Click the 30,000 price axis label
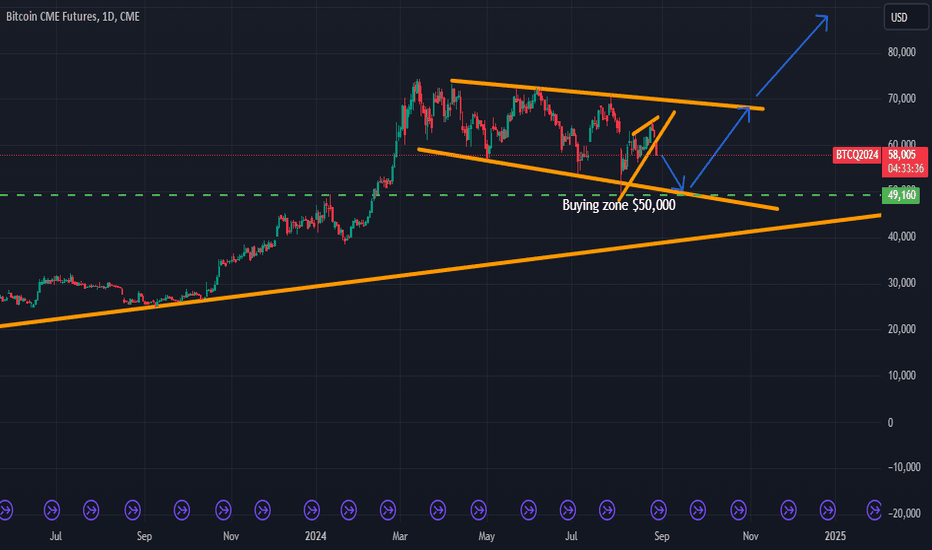 click(x=902, y=283)
